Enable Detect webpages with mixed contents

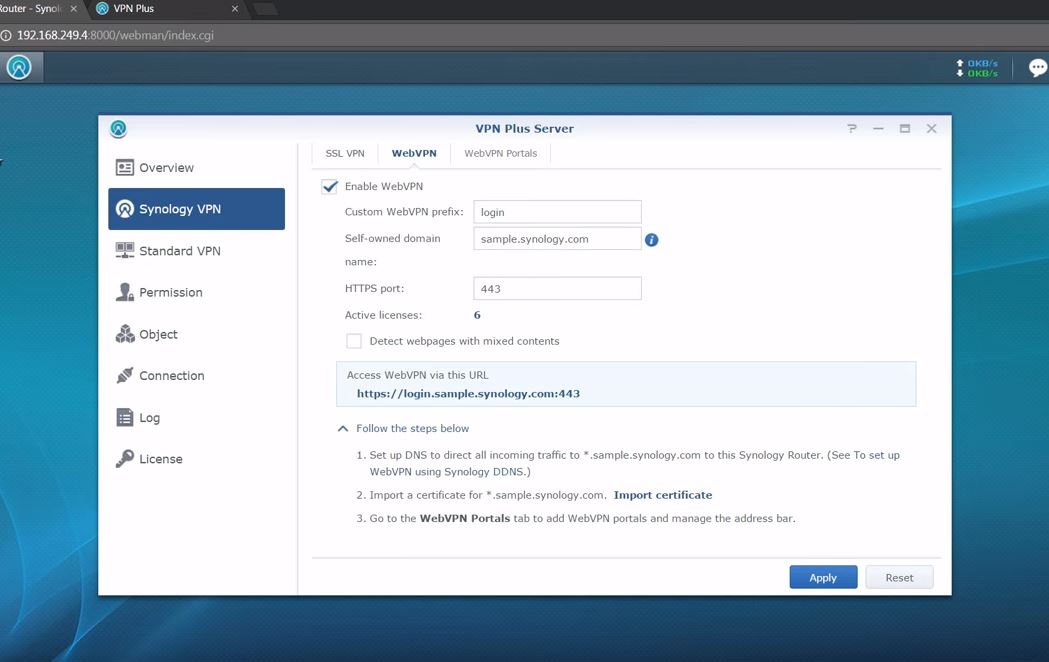[x=354, y=341]
